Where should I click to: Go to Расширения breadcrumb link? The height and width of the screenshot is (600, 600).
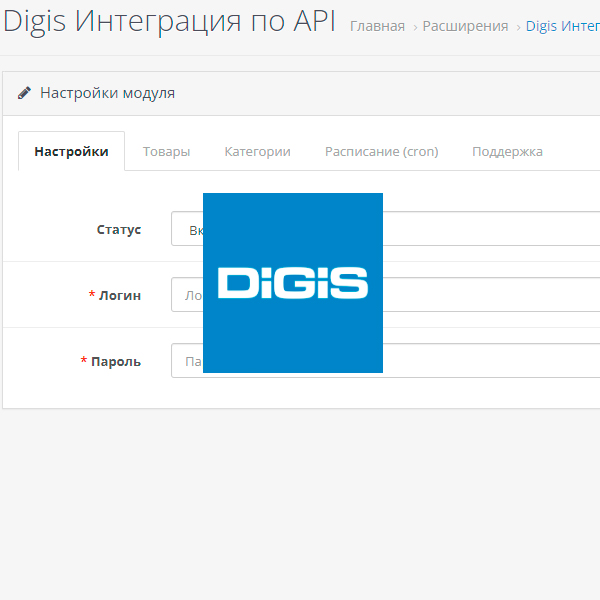[x=465, y=26]
